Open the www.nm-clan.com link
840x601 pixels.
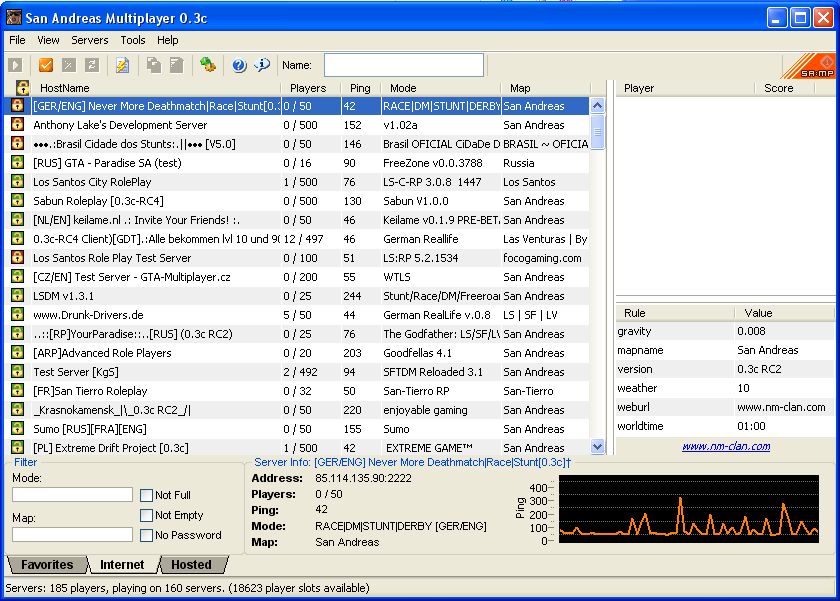point(726,447)
